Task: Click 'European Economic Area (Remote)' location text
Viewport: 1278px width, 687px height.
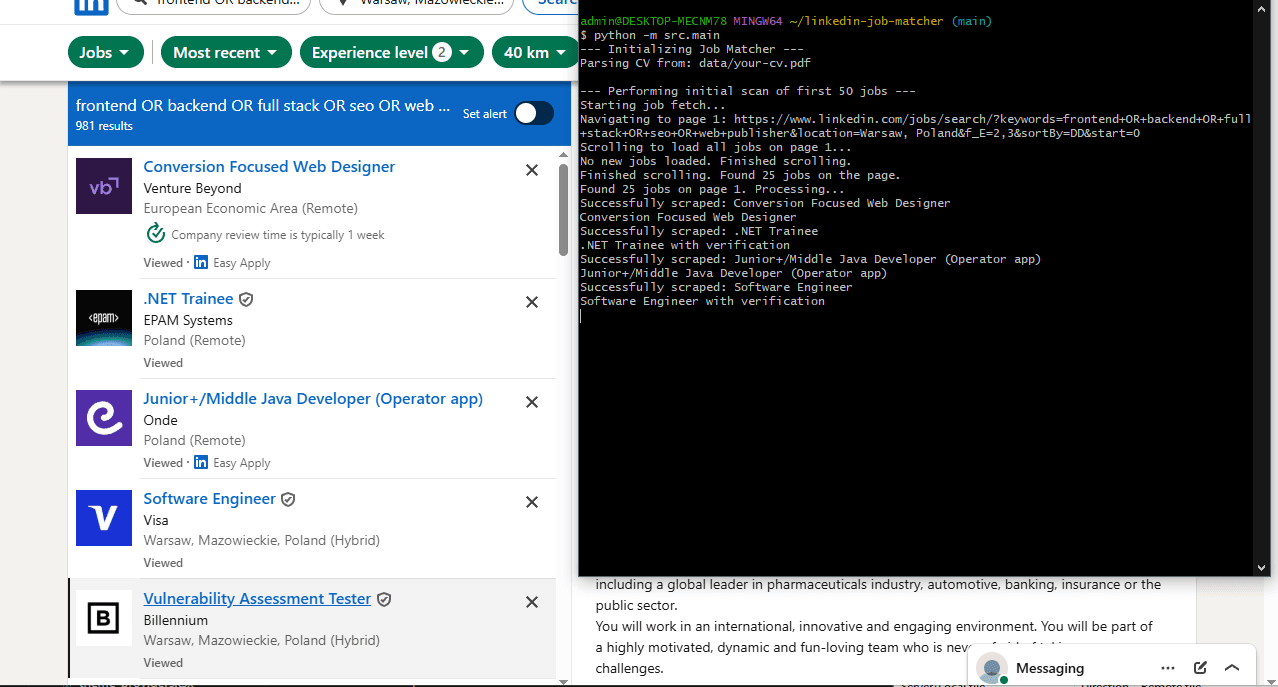Action: pyautogui.click(x=251, y=208)
